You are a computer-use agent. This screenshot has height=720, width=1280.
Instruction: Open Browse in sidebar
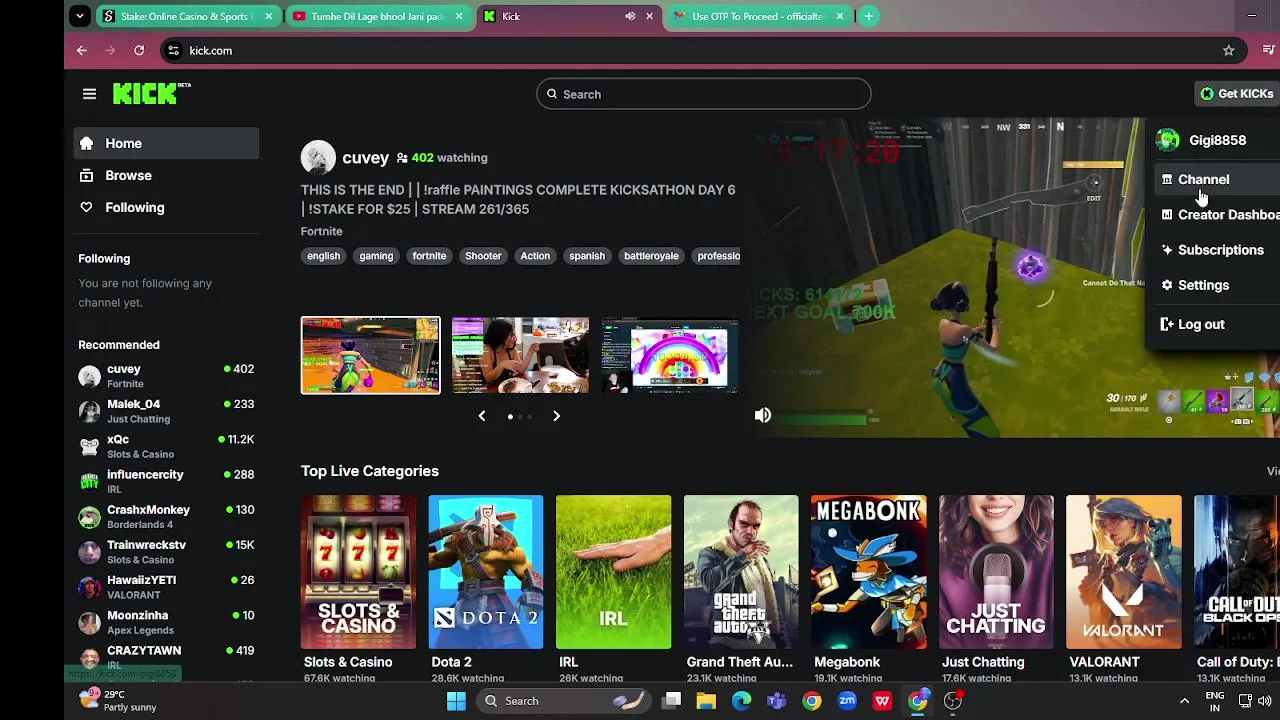pyautogui.click(x=166, y=175)
